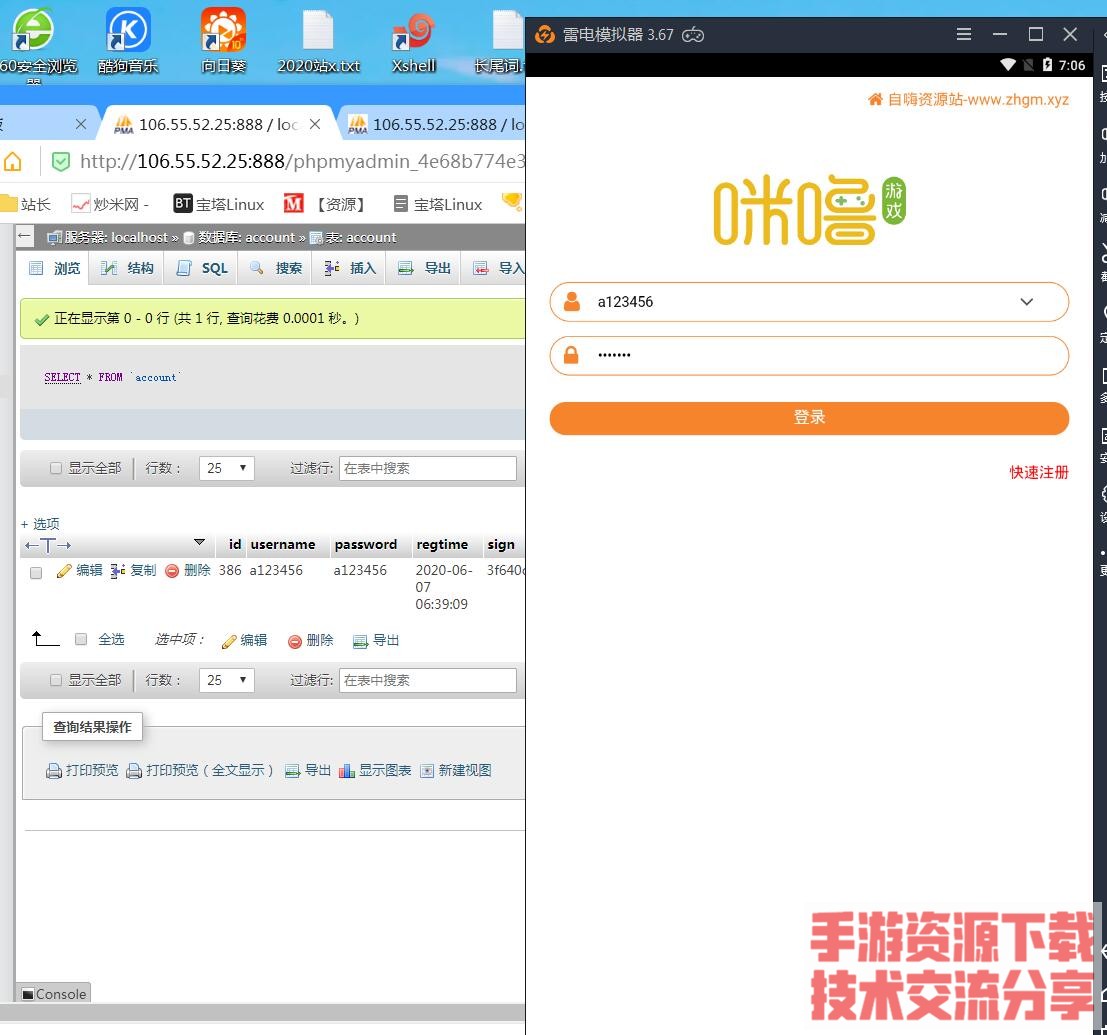Click the copy icon in the account row
1107x1035 pixels.
pyautogui.click(x=118, y=571)
